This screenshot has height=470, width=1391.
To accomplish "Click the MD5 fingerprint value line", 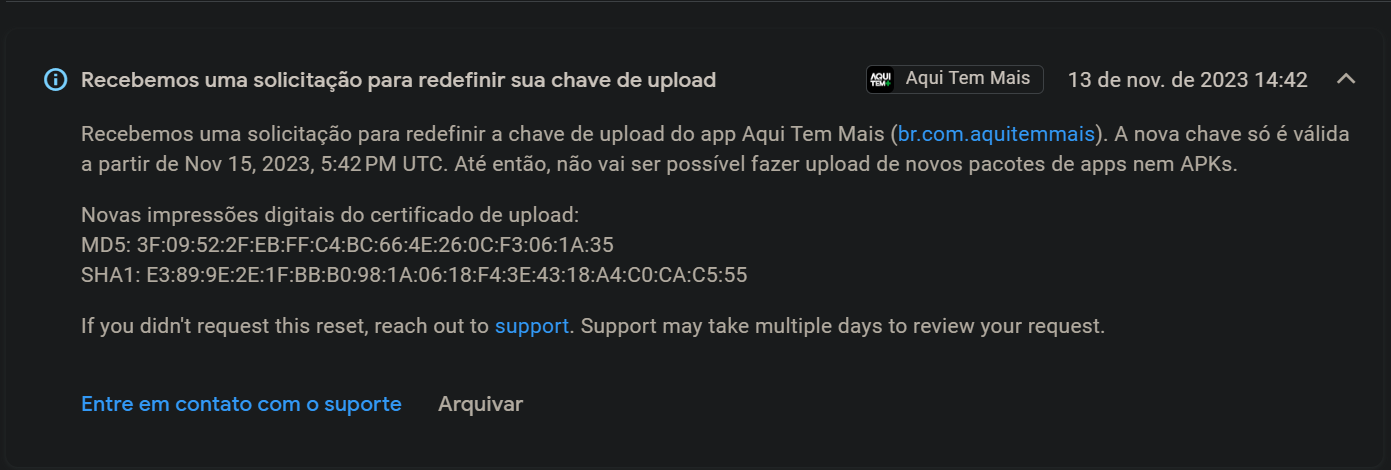I will (x=347, y=245).
